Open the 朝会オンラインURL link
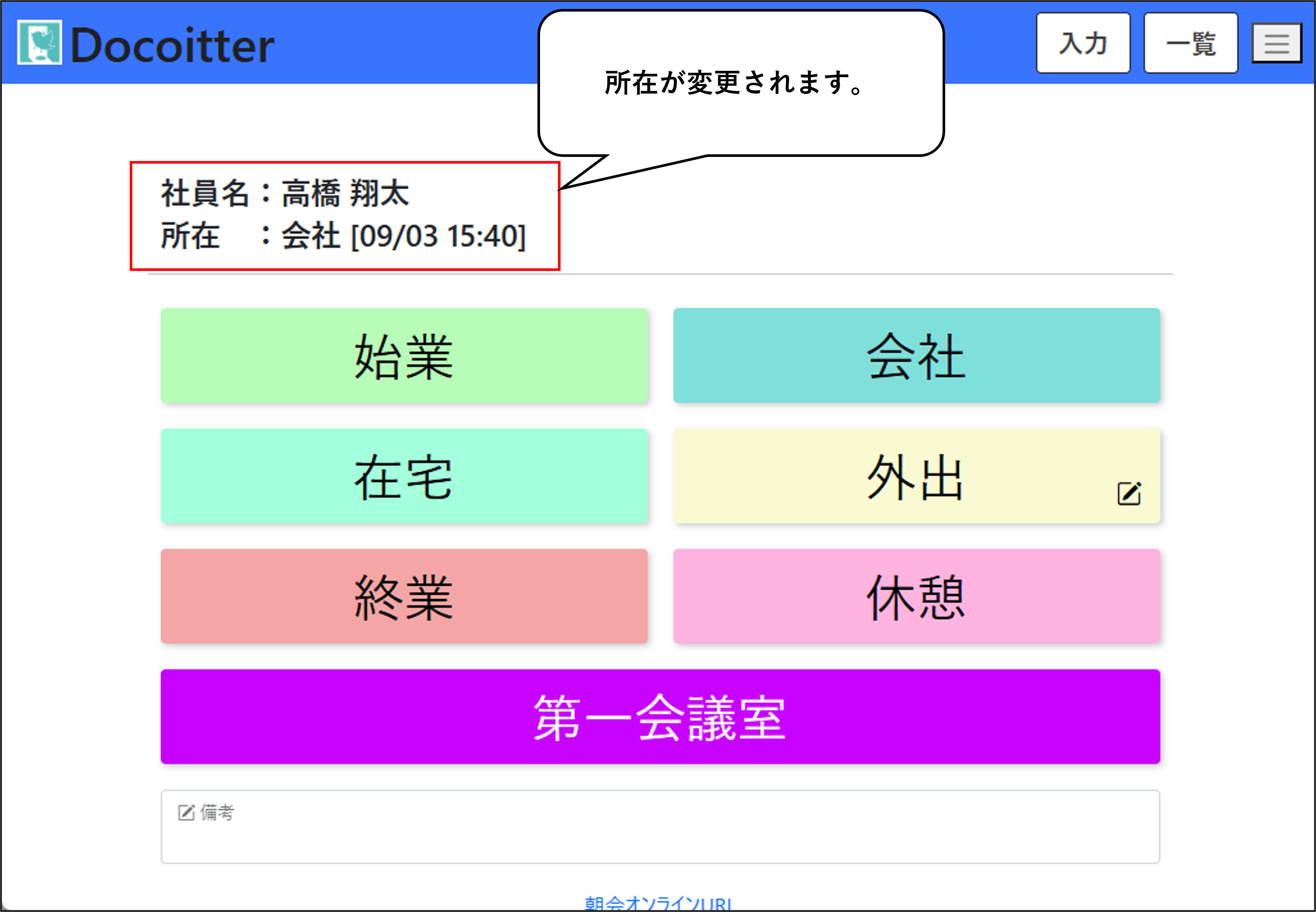 click(x=658, y=903)
